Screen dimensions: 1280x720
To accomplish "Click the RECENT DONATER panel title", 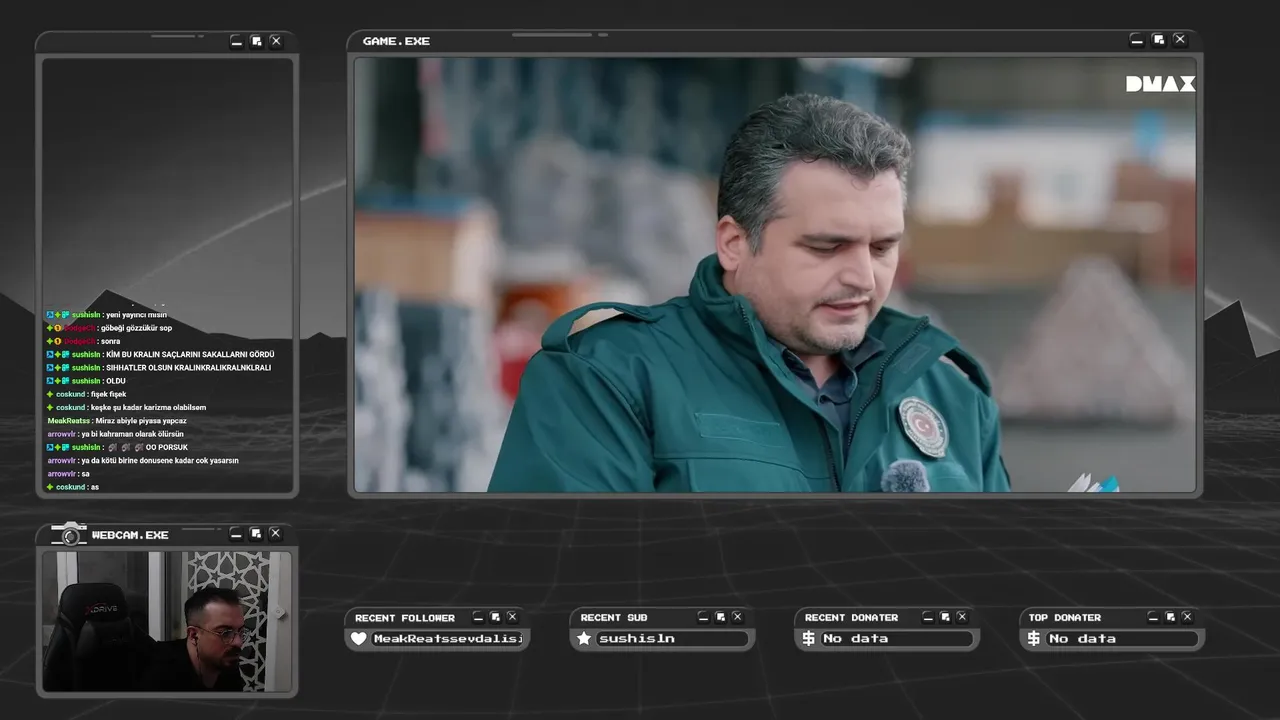I will point(852,618).
